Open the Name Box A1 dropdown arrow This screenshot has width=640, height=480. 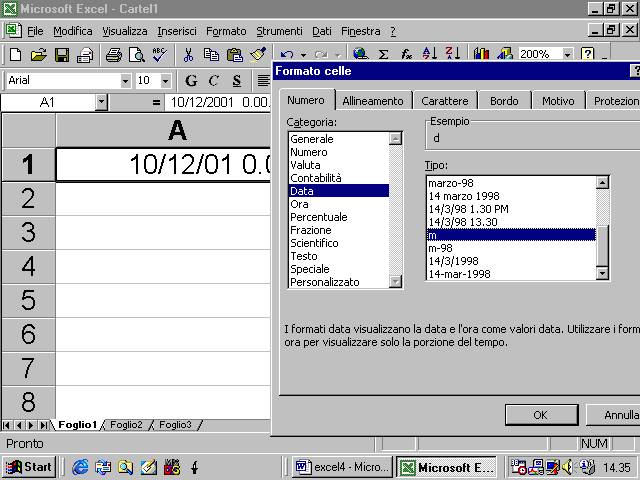(x=101, y=102)
